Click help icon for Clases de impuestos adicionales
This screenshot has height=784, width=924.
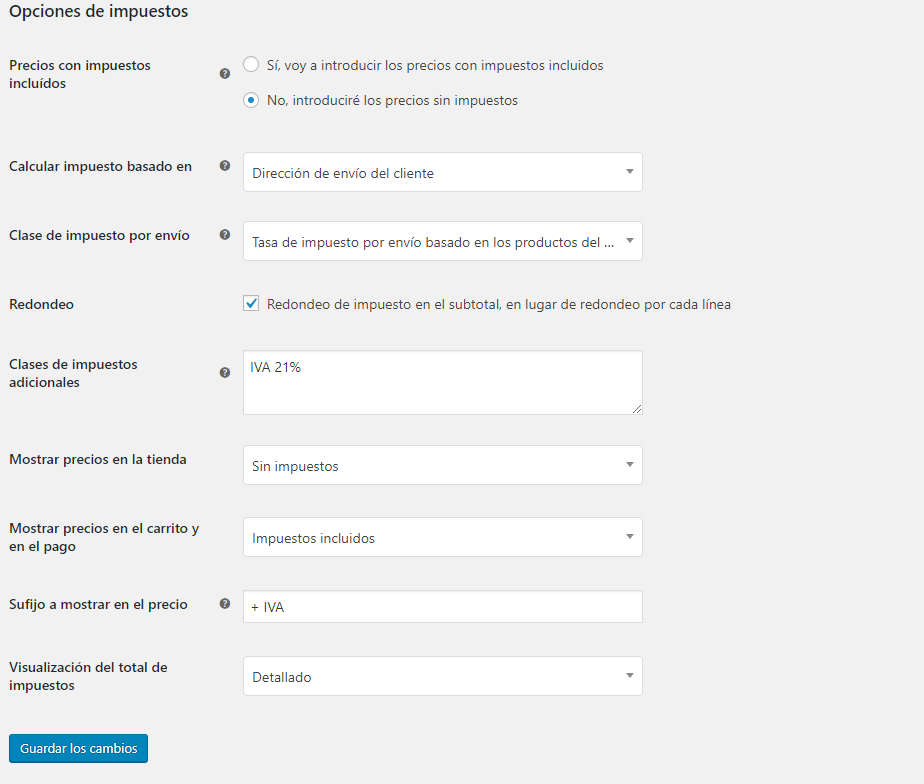tap(225, 373)
